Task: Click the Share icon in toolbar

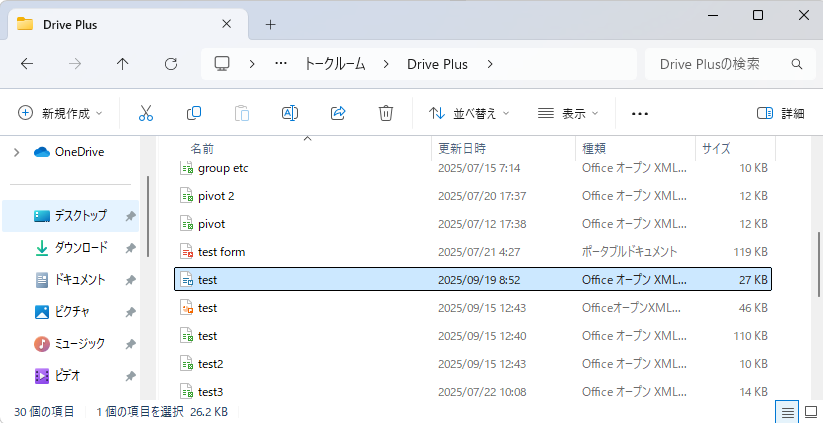Action: coord(338,113)
